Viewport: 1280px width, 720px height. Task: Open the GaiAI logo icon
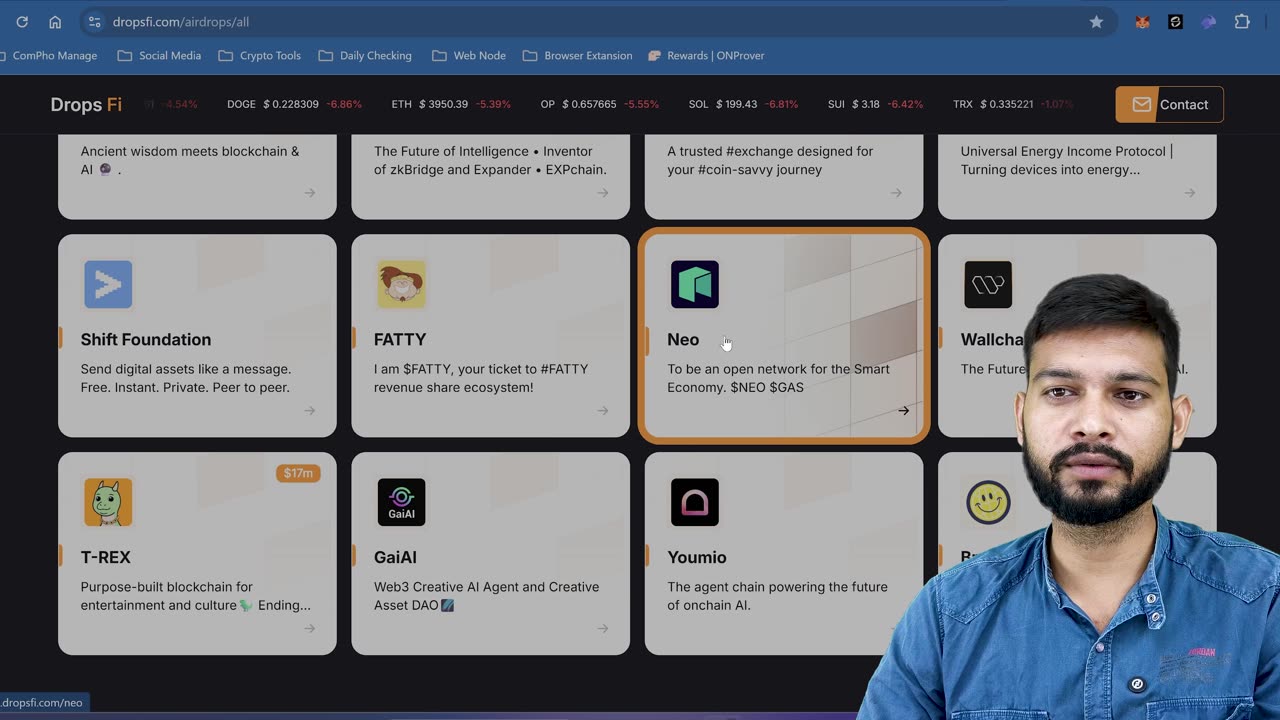click(401, 502)
